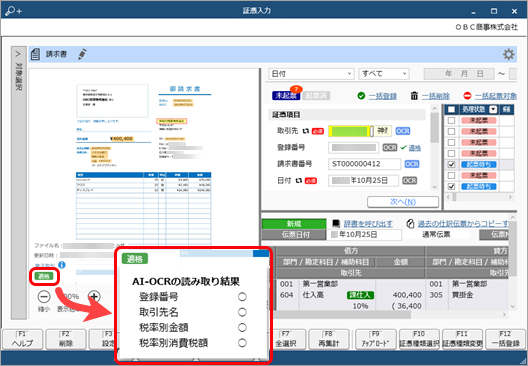
Task: Click the 証憑項目 scrollbar down arrow
Action: tap(434, 187)
